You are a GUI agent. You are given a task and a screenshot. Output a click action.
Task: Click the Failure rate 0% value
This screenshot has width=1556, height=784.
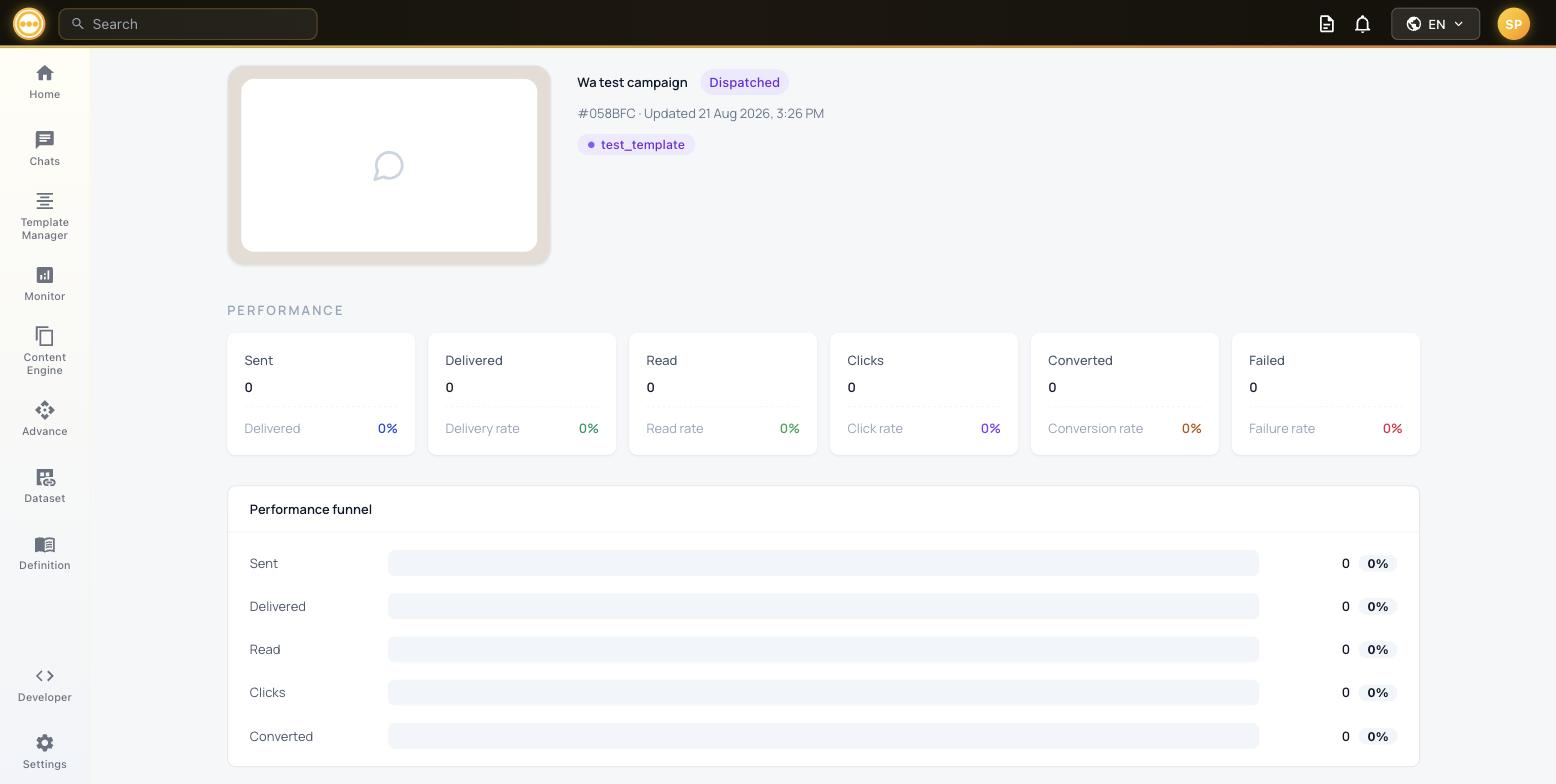1393,429
